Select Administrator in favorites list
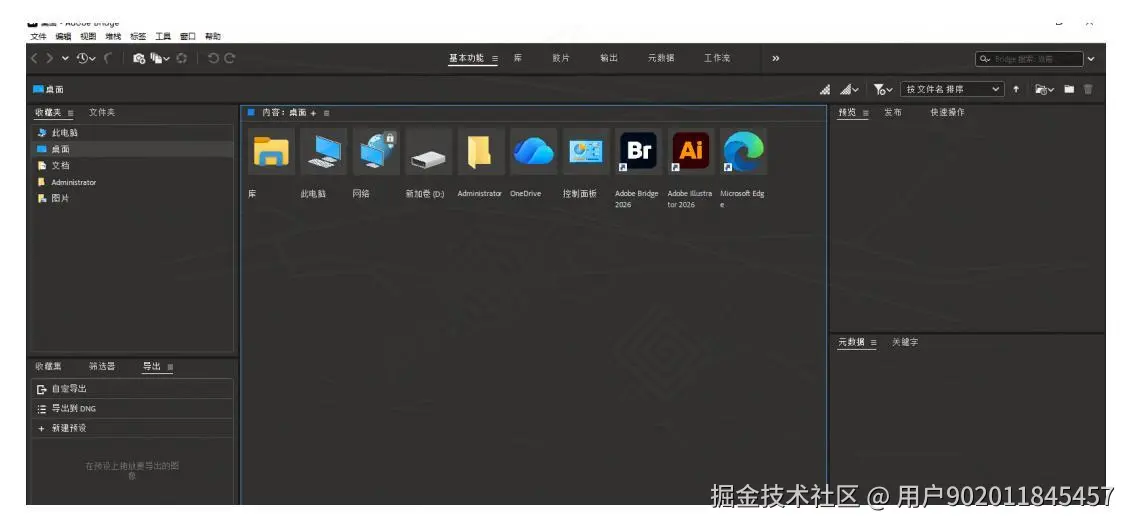 [134, 182]
